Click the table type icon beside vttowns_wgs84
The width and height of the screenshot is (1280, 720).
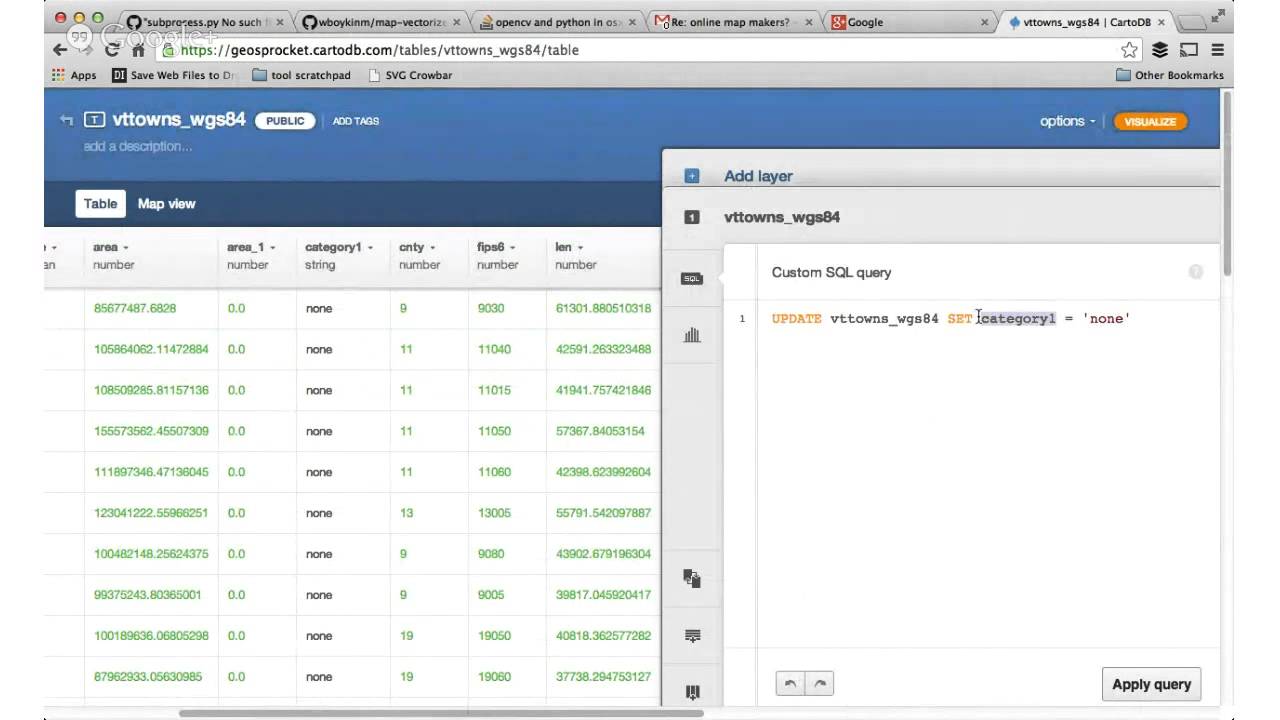[x=94, y=120]
